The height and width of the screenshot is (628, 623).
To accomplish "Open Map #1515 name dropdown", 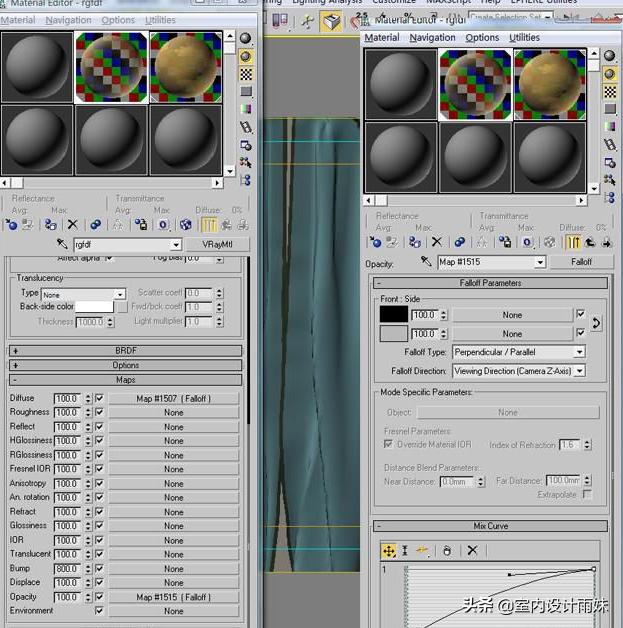I will [541, 262].
